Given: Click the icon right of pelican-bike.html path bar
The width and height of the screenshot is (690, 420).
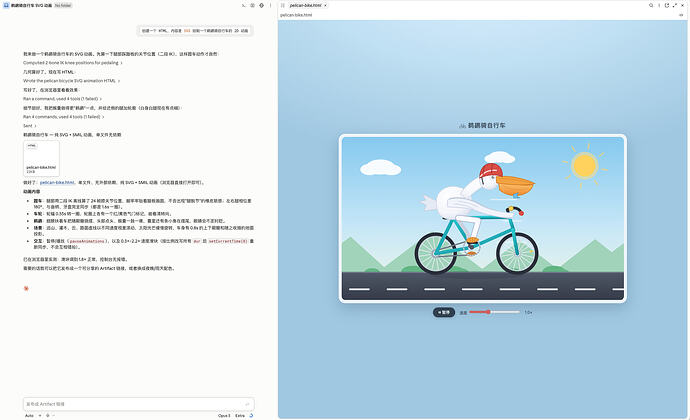Looking at the screenshot, I should [681, 15].
